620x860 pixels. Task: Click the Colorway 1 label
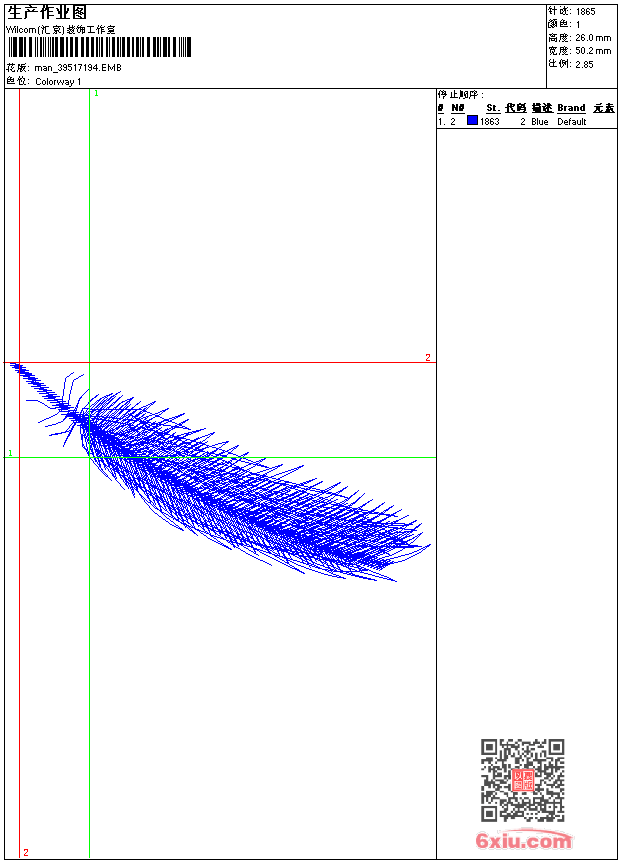click(x=58, y=82)
